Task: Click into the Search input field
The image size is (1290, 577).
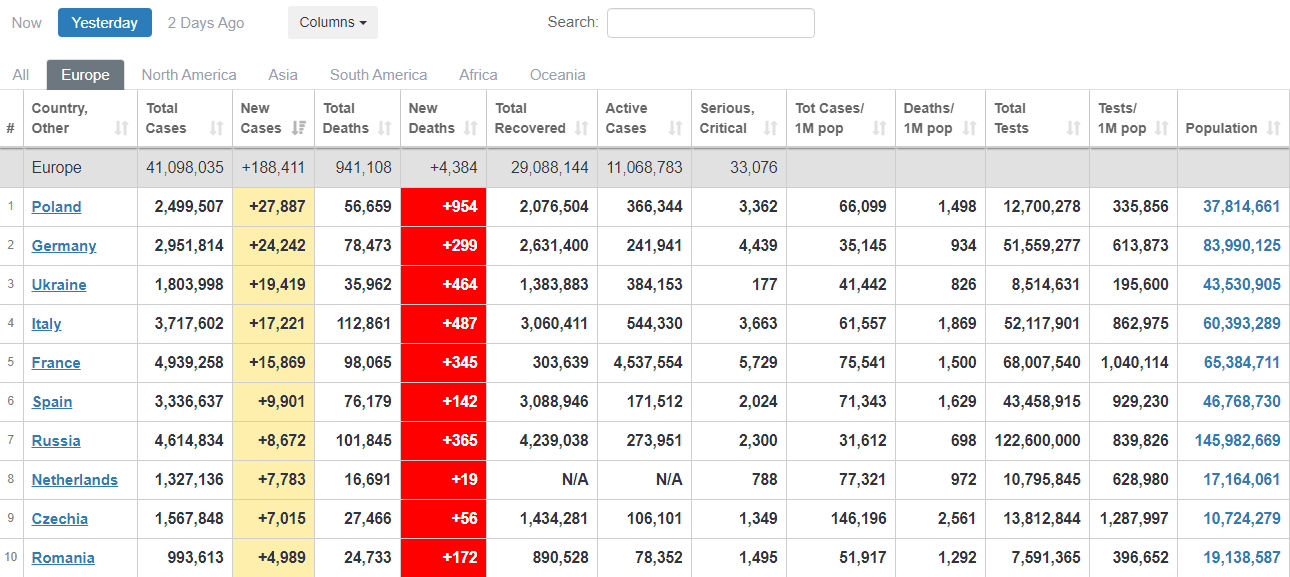Action: pos(710,23)
